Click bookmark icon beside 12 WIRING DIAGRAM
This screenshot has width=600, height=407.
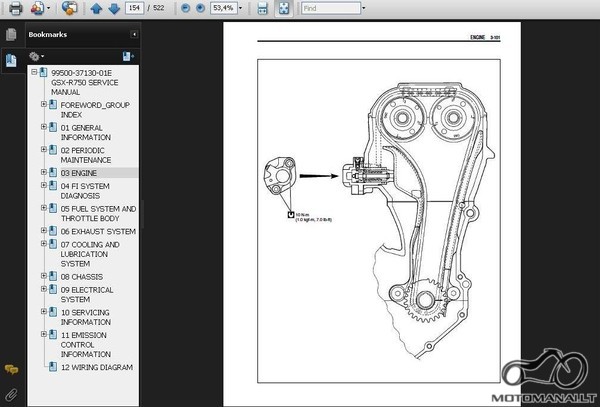point(53,367)
